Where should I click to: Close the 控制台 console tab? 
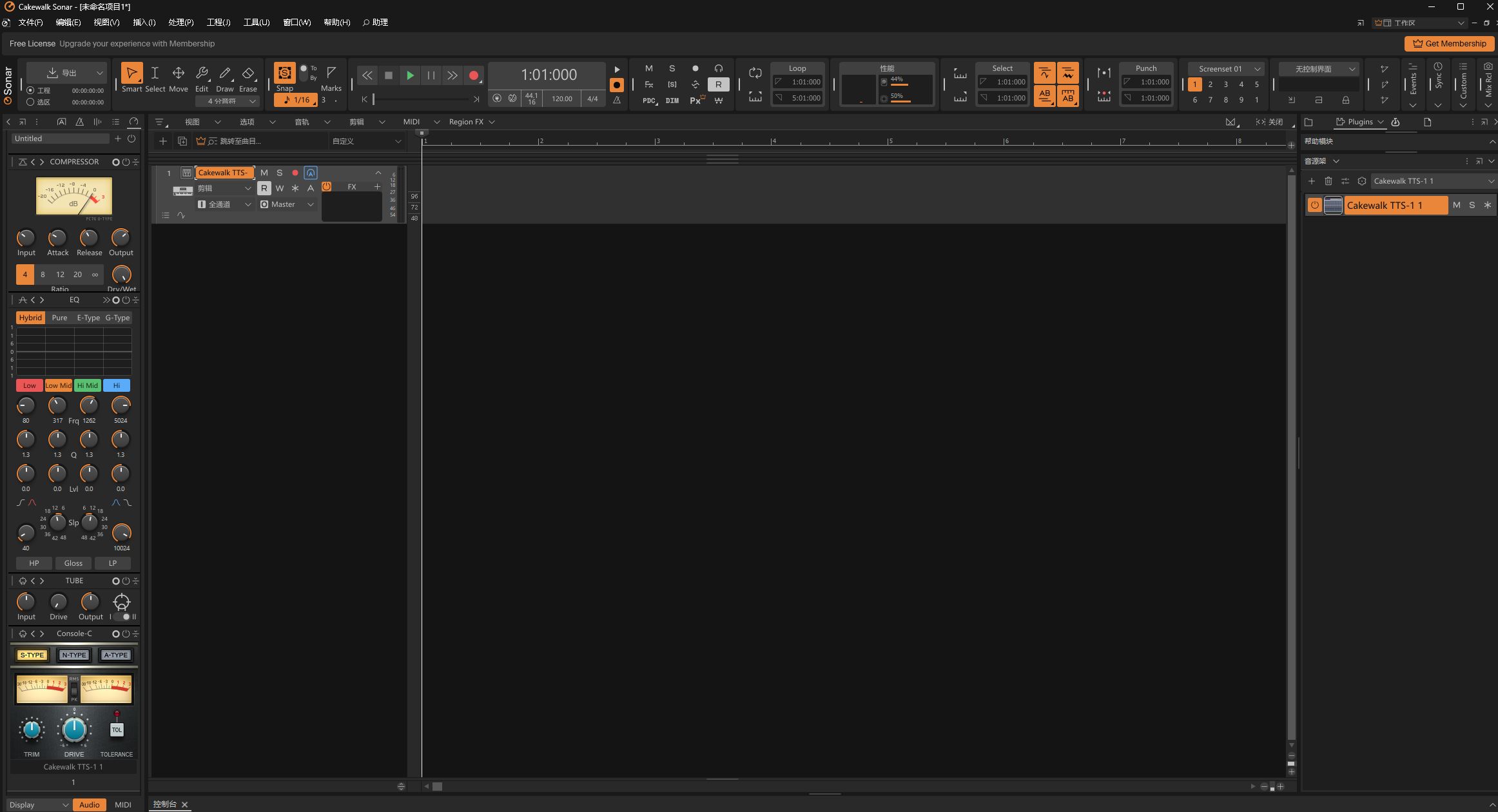click(185, 804)
